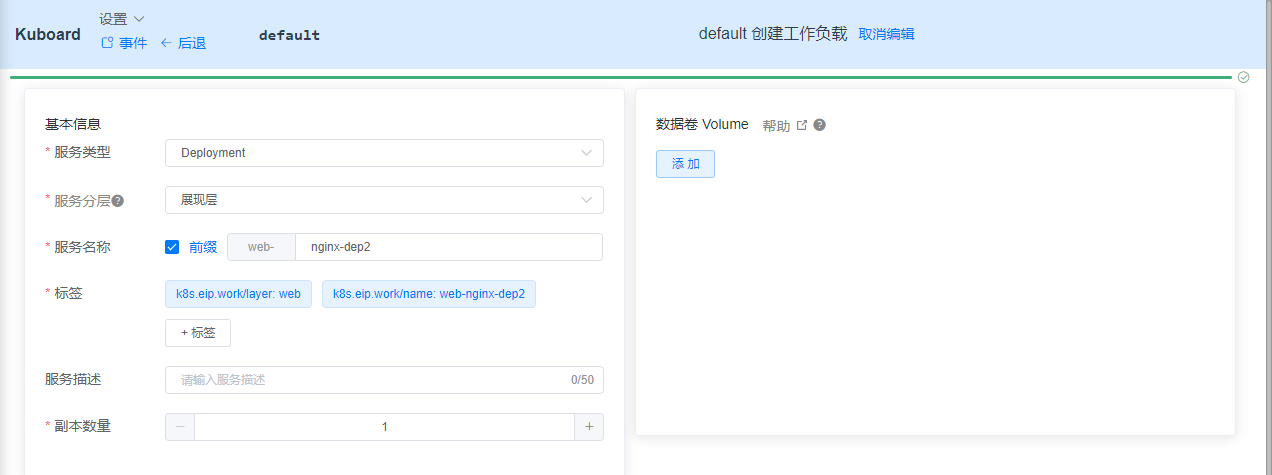Click the green progress check circle icon
1272x475 pixels.
click(x=1243, y=77)
